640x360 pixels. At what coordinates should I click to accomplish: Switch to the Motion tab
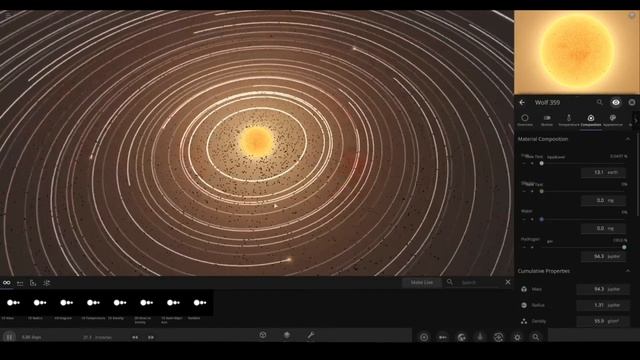[x=547, y=121]
